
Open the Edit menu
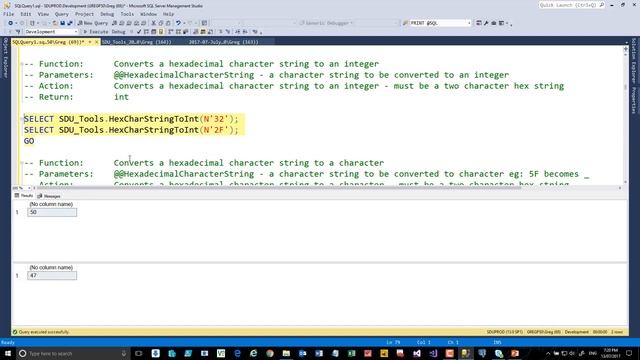click(x=26, y=14)
